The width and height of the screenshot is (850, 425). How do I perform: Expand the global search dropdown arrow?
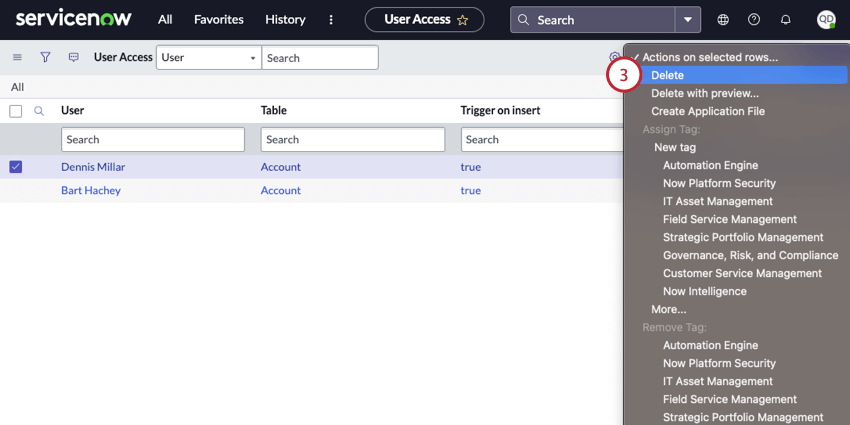click(687, 20)
